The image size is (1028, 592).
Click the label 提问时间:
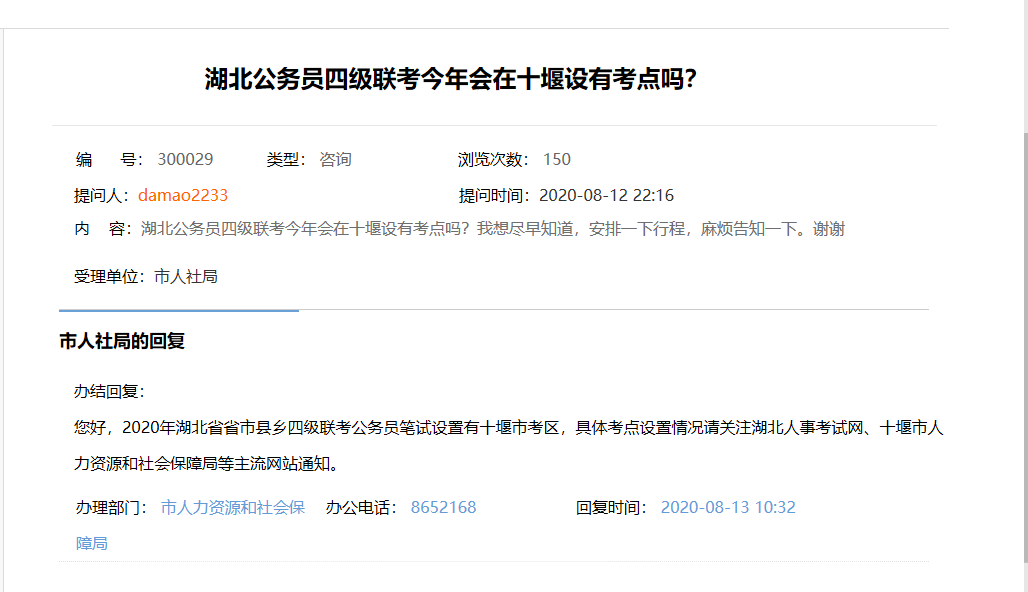click(495, 195)
